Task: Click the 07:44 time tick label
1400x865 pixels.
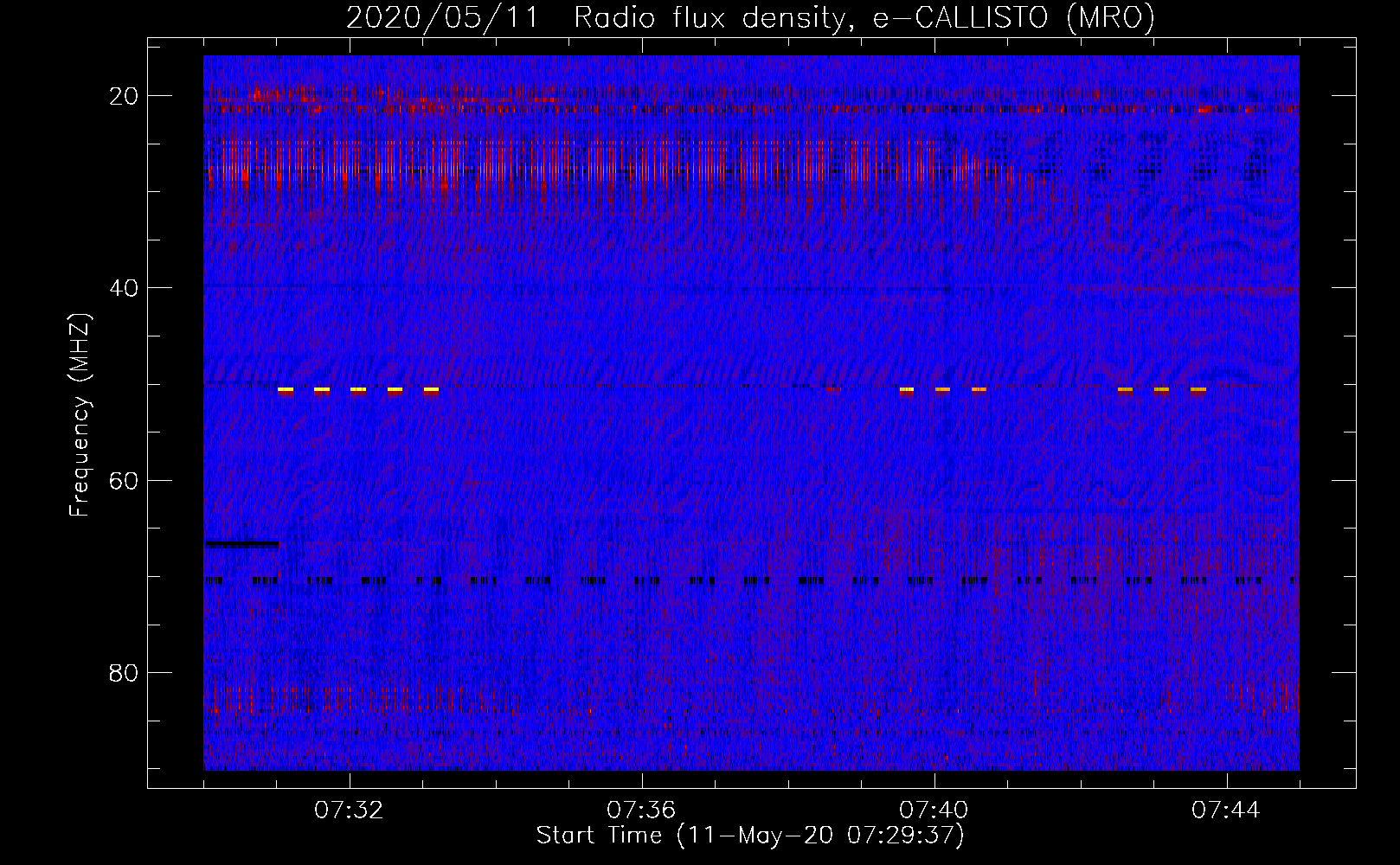Action: (x=1226, y=811)
